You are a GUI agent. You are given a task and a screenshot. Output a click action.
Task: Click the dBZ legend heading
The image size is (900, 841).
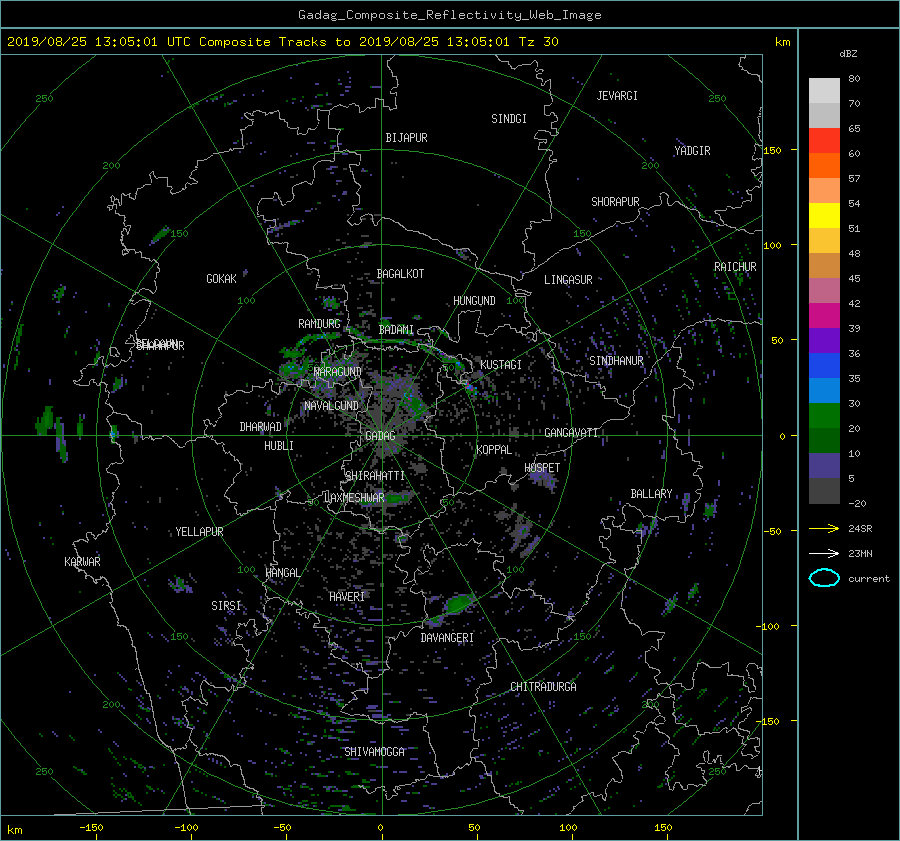coord(848,53)
